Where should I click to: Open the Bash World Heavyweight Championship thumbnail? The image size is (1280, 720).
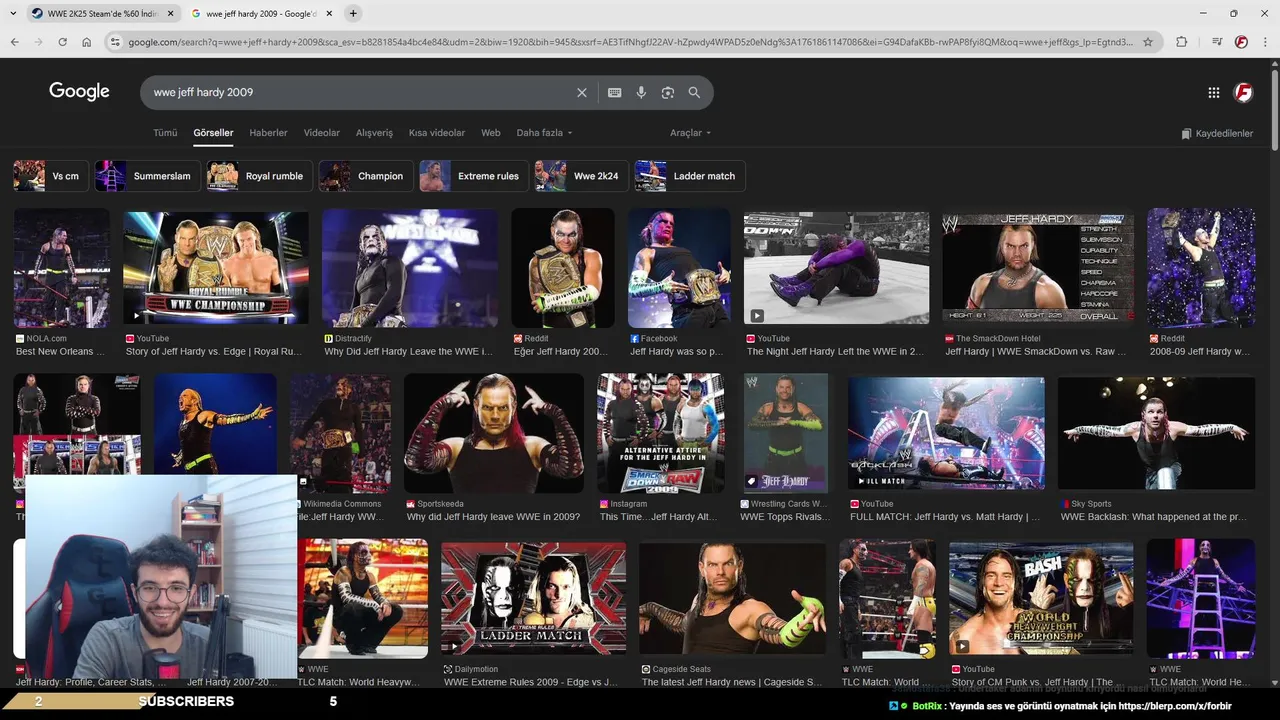click(1041, 598)
